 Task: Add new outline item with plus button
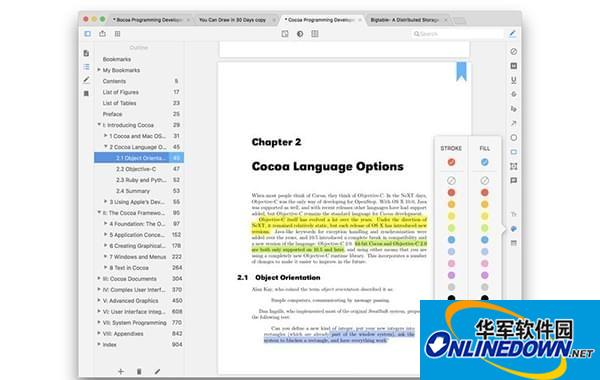click(x=121, y=371)
